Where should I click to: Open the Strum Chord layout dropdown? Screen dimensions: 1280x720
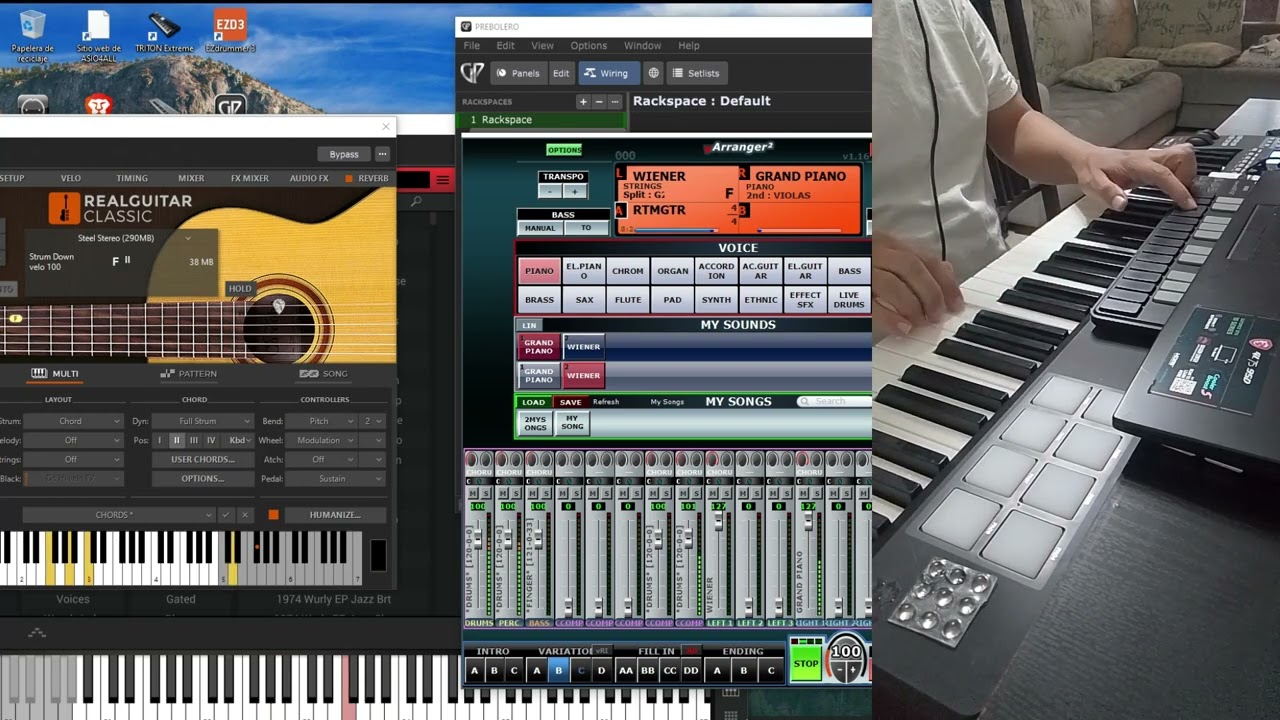point(73,421)
